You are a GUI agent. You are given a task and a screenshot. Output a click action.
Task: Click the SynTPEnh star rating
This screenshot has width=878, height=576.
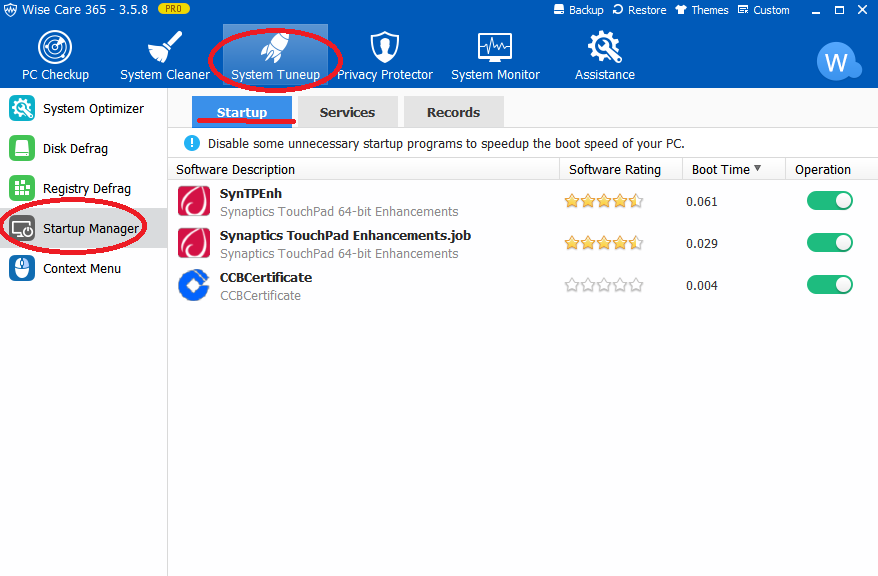[x=604, y=201]
